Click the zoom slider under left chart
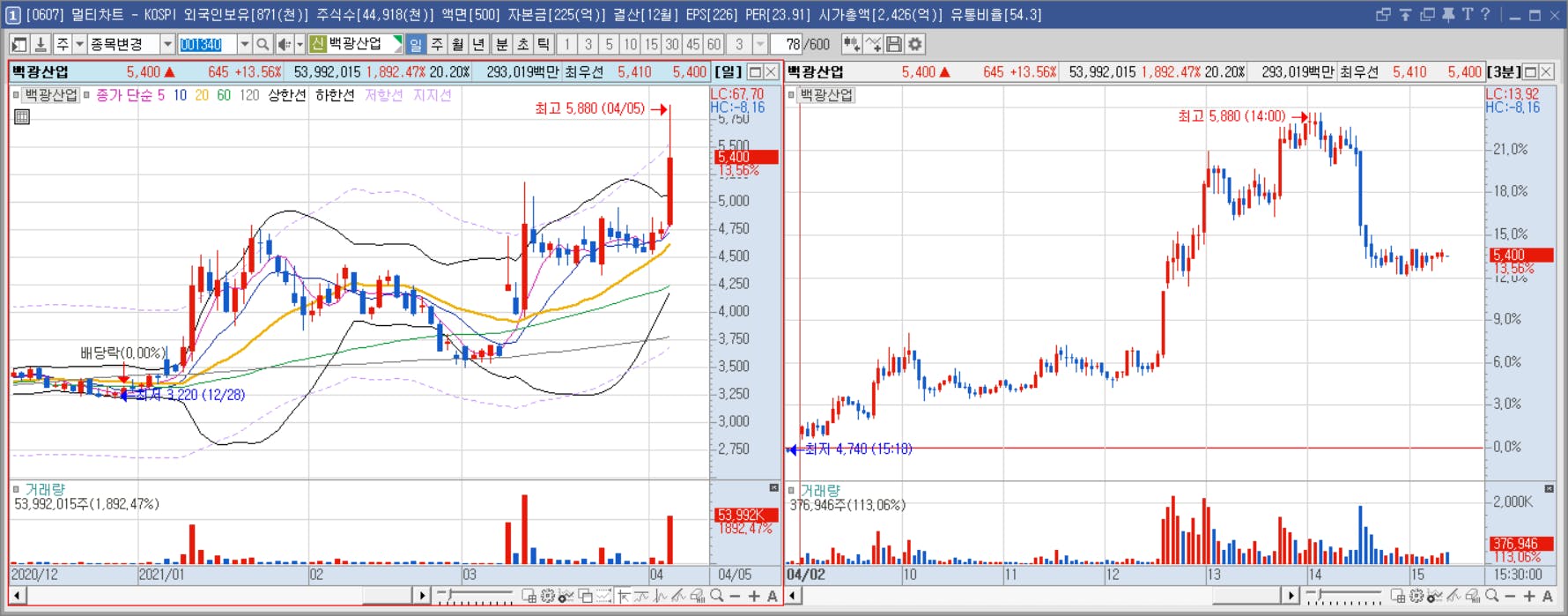The image size is (1568, 616). pos(476,597)
